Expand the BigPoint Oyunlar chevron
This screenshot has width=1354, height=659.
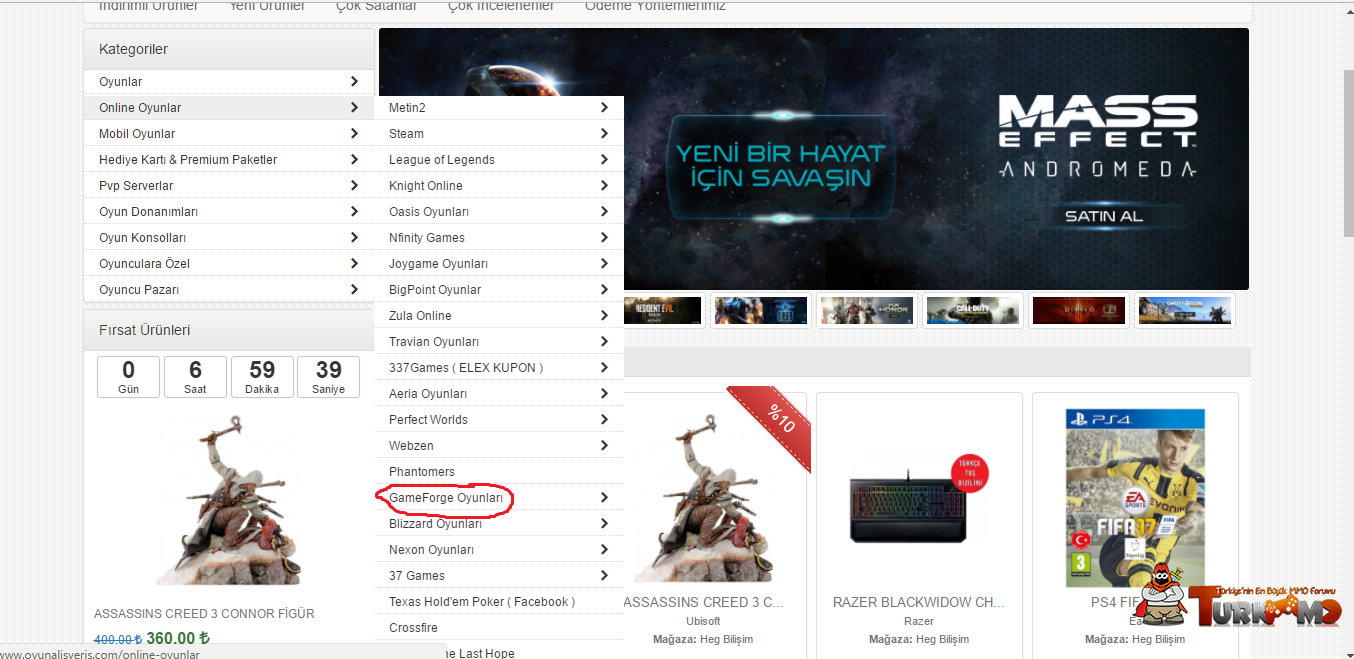tap(604, 289)
